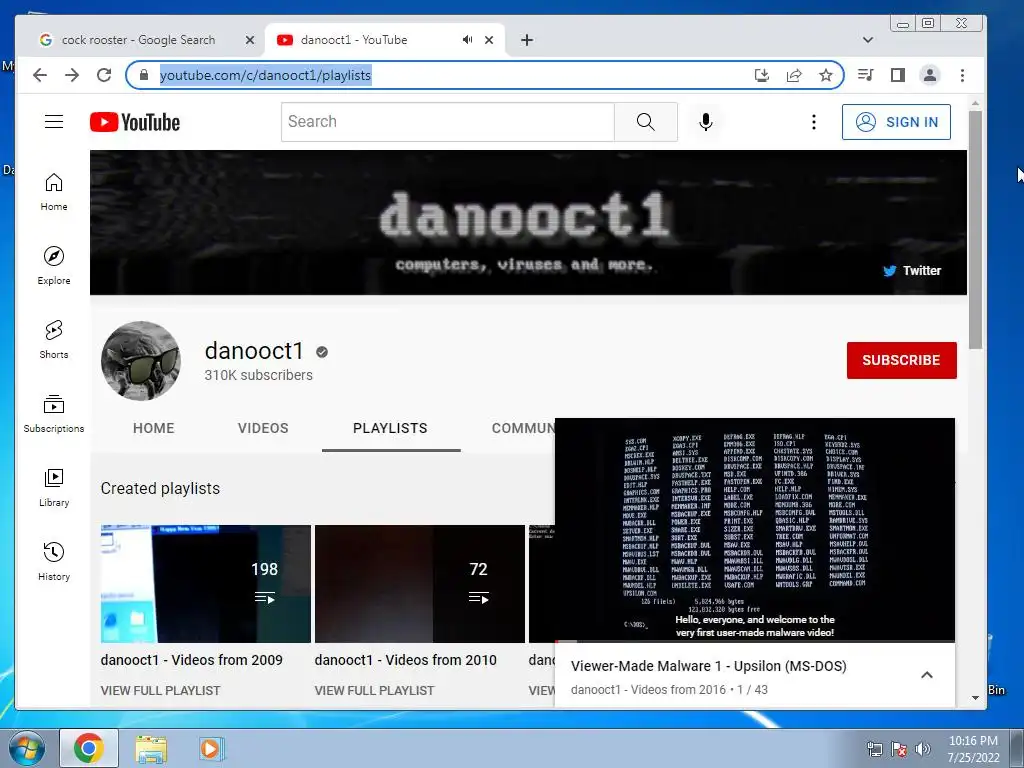The height and width of the screenshot is (768, 1024).
Task: Go to Home in the sidebar
Action: [x=54, y=192]
